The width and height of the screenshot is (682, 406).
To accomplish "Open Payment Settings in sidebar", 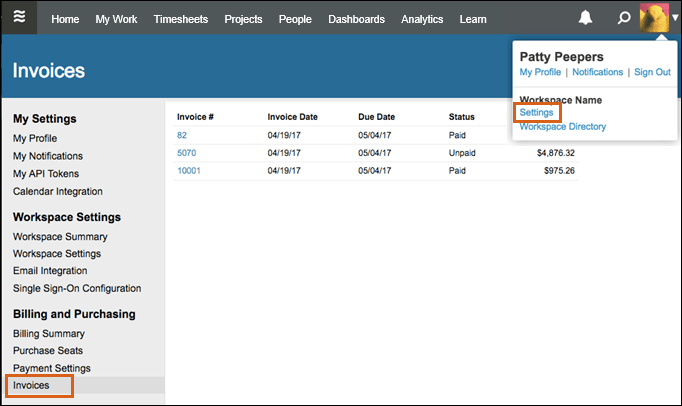I will point(52,368).
